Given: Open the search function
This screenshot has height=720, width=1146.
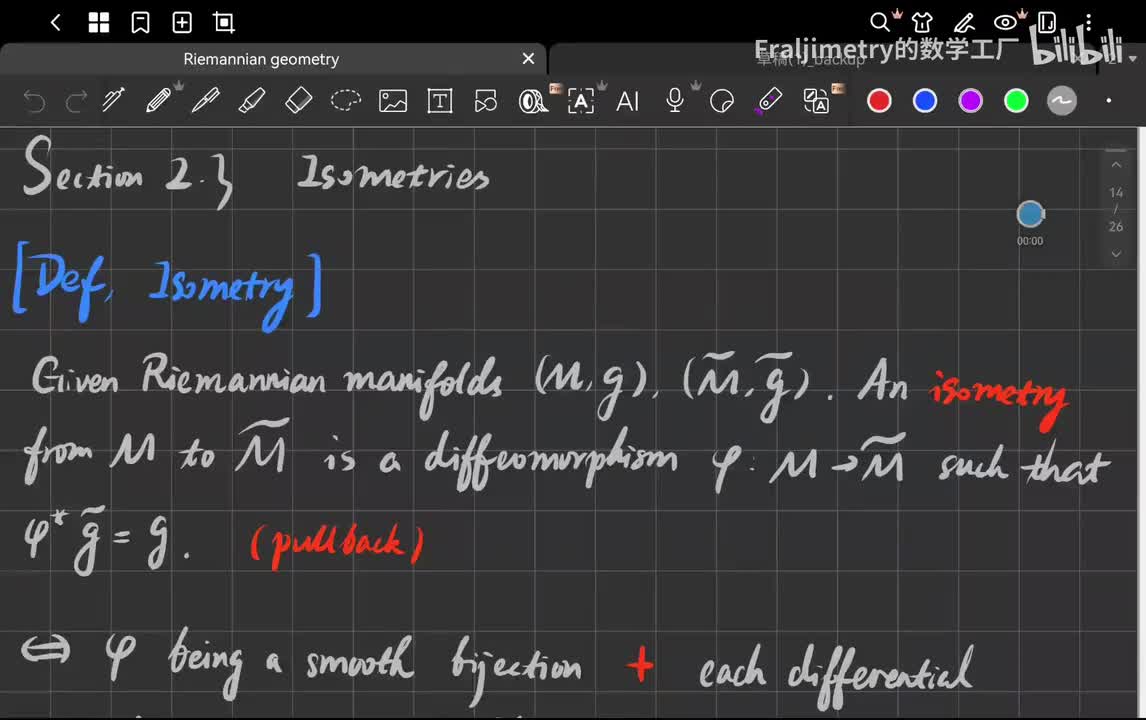Looking at the screenshot, I should (x=880, y=23).
